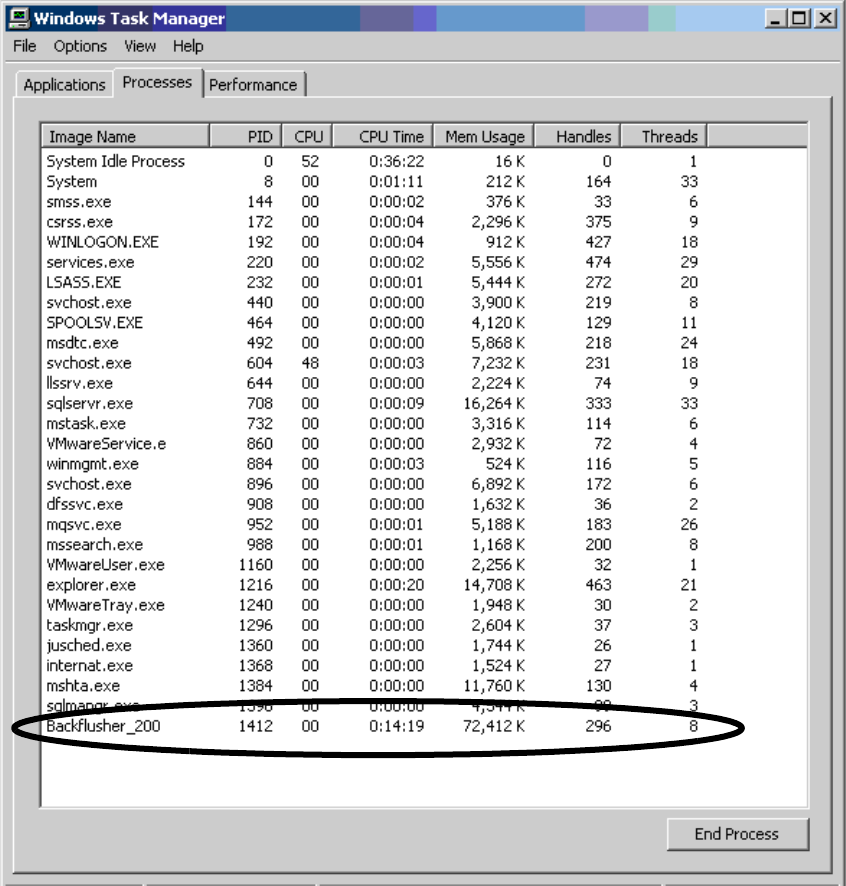
Task: Open the View menu
Action: click(140, 46)
